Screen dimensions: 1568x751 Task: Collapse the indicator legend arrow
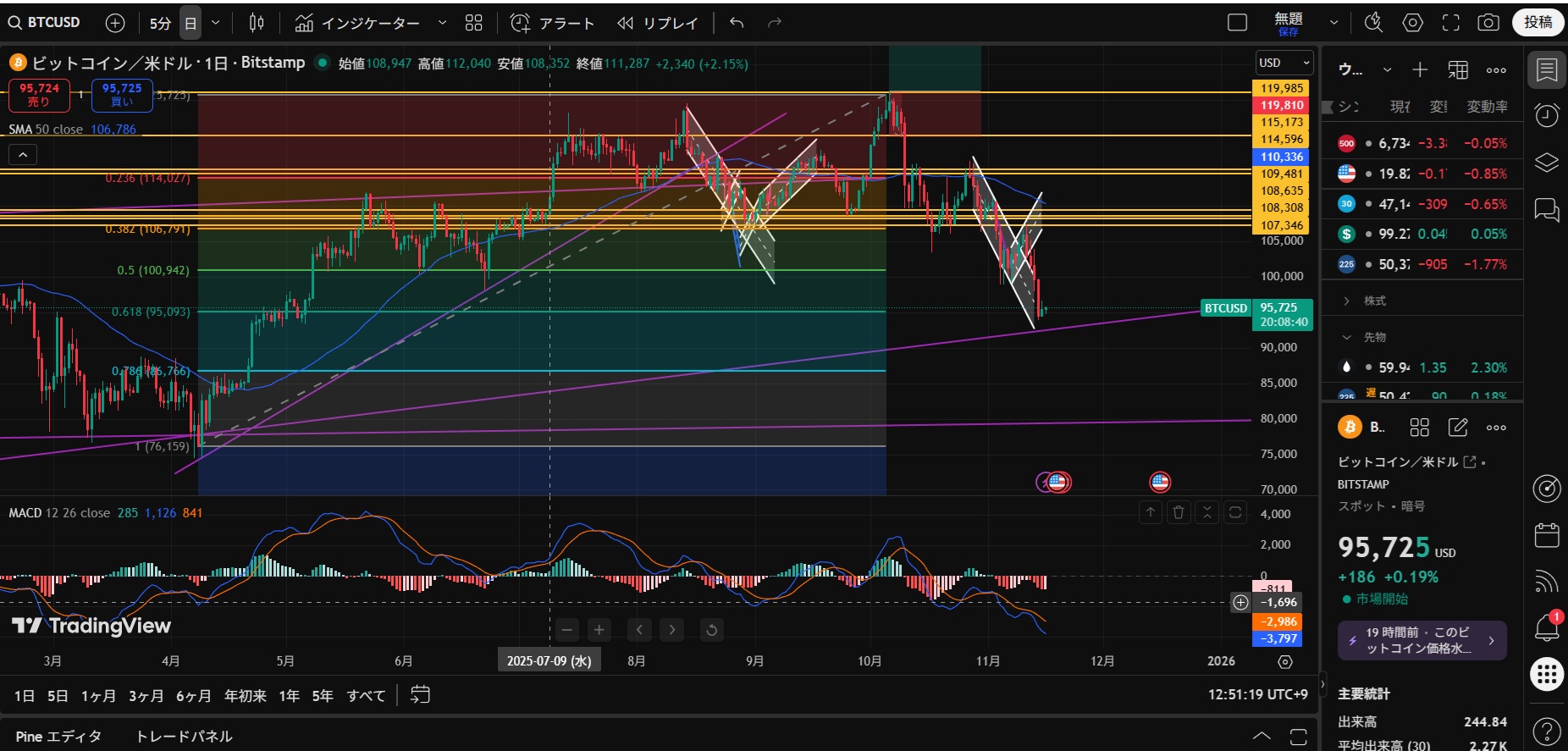point(23,155)
